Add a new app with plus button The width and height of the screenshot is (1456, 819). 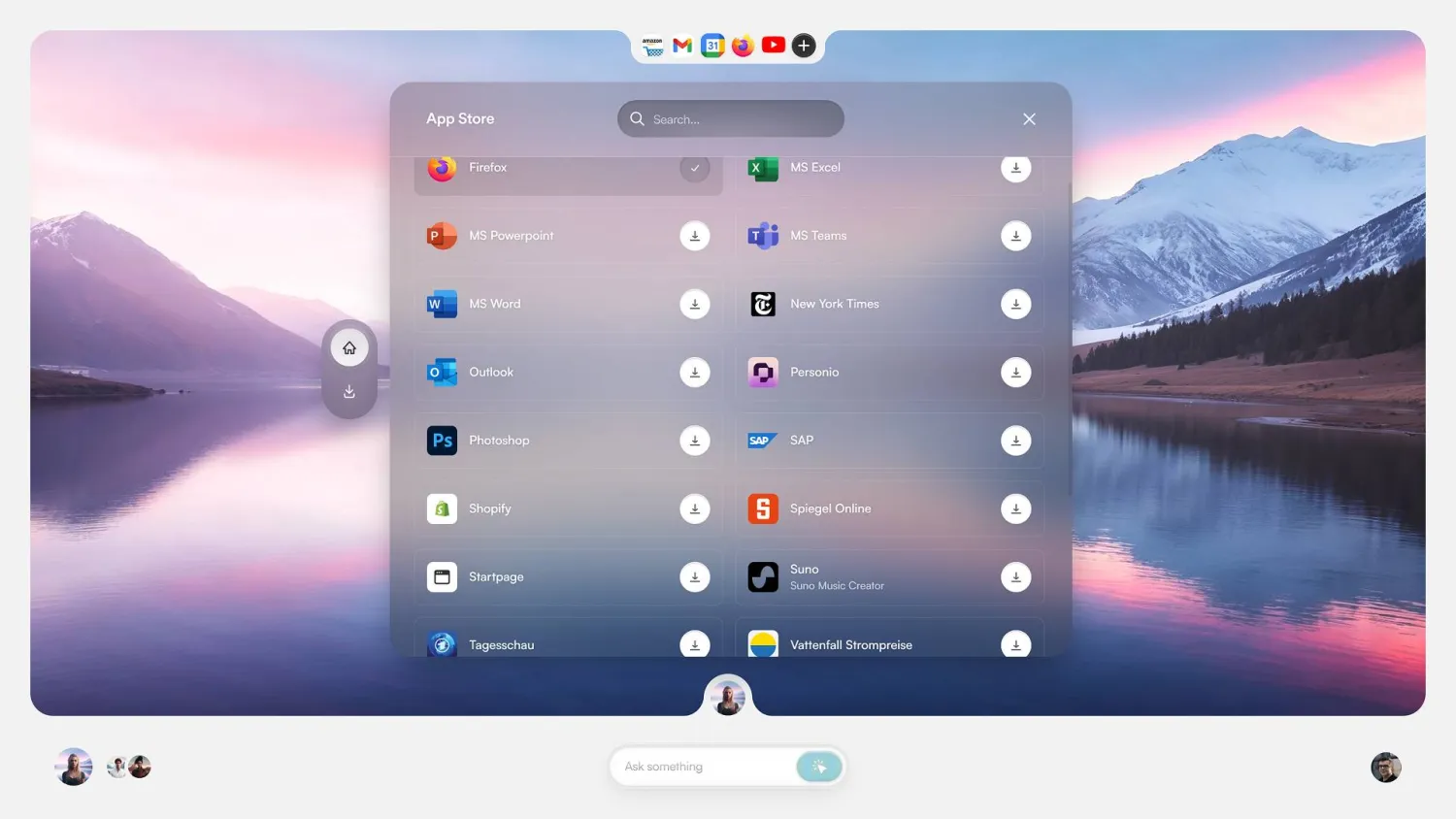coord(804,46)
